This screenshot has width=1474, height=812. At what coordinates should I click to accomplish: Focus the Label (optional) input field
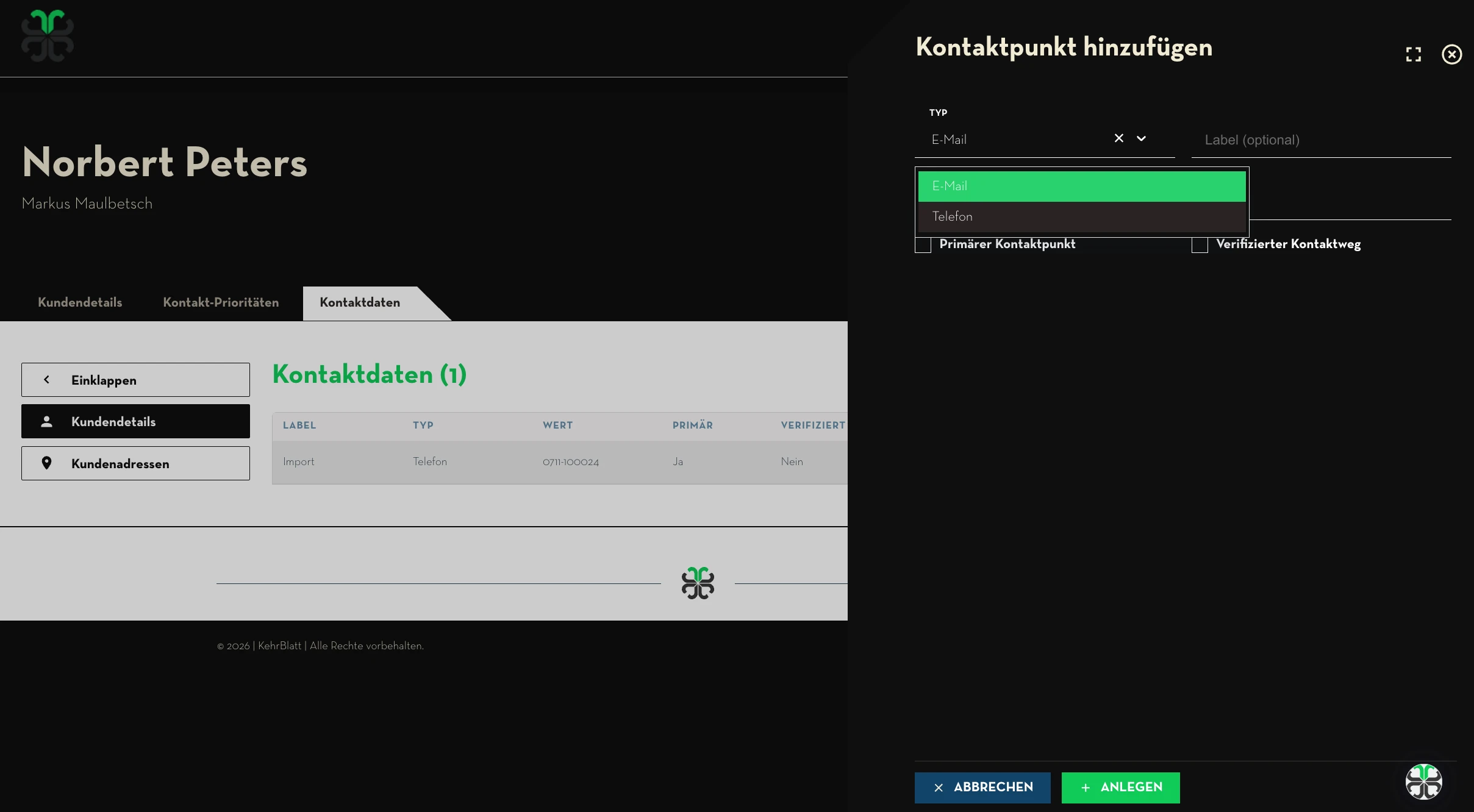1320,140
